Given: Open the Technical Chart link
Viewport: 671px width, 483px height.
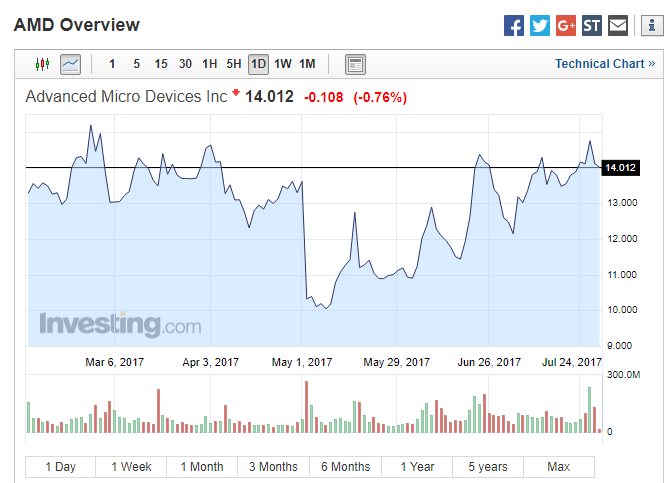Looking at the screenshot, I should [x=605, y=64].
